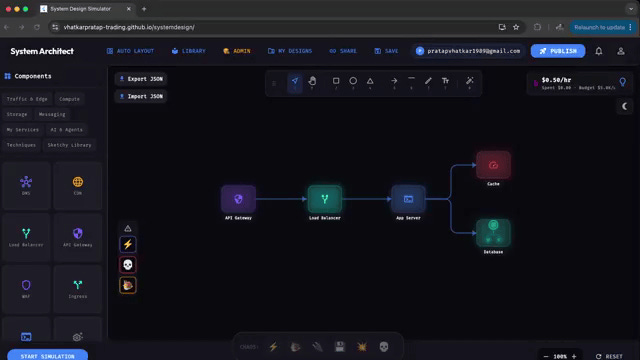Select the hand pan tool

tap(312, 81)
